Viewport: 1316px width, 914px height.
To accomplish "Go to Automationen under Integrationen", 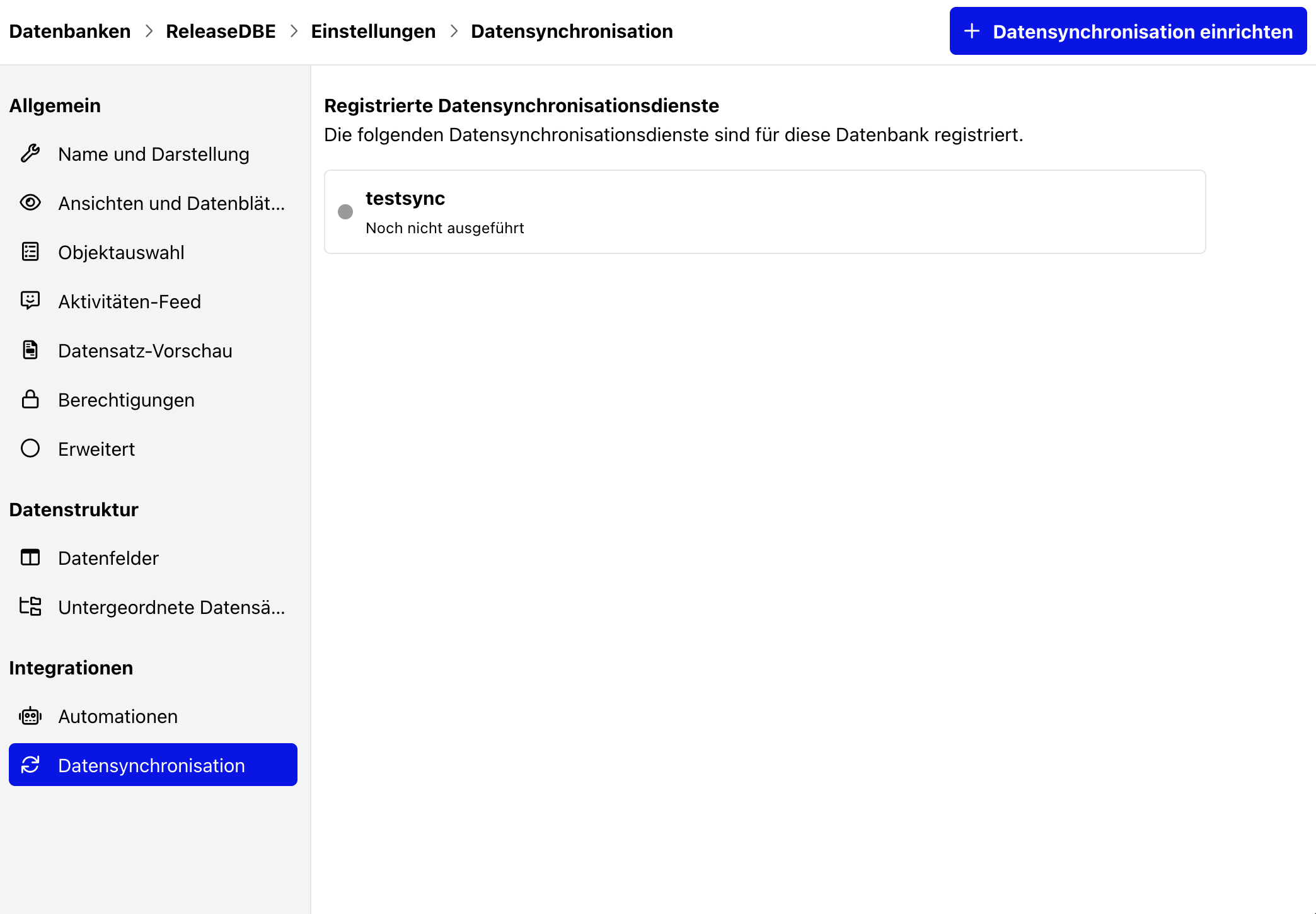I will tap(153, 716).
